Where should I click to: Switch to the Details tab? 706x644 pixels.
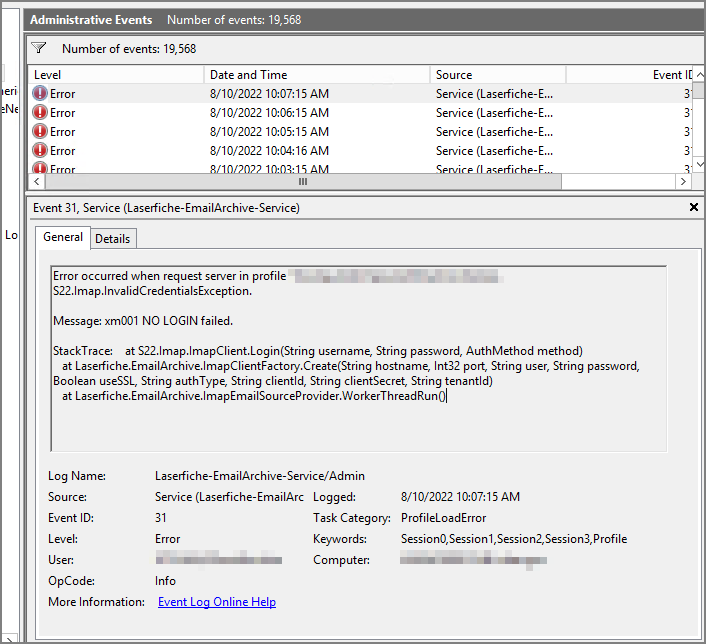point(113,239)
